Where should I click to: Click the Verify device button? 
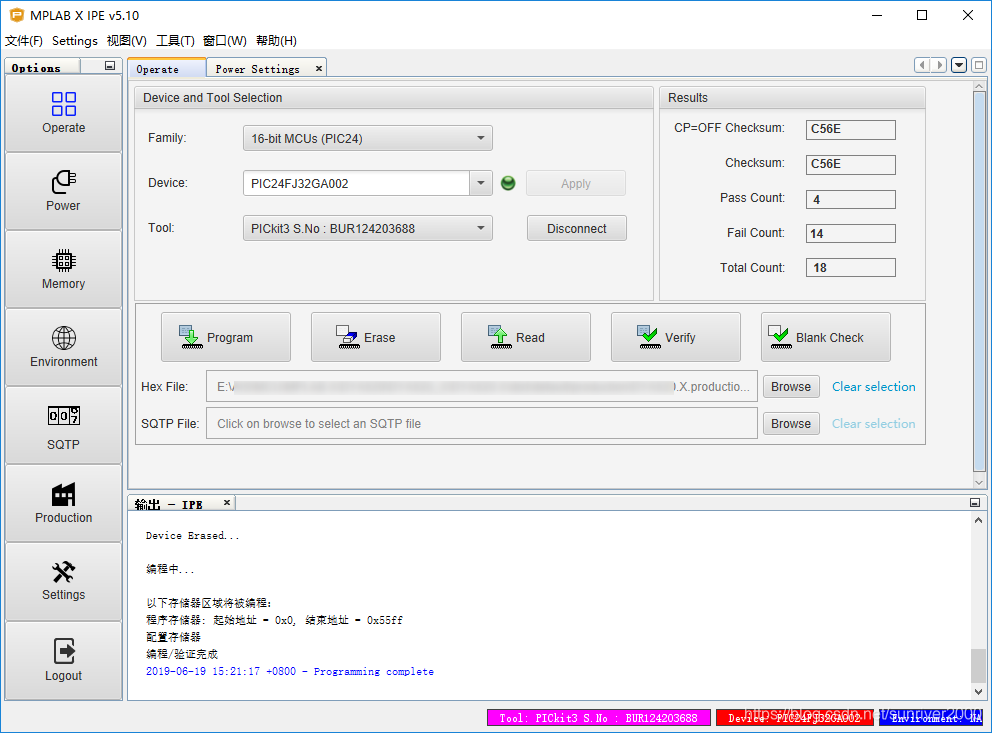pyautogui.click(x=676, y=337)
